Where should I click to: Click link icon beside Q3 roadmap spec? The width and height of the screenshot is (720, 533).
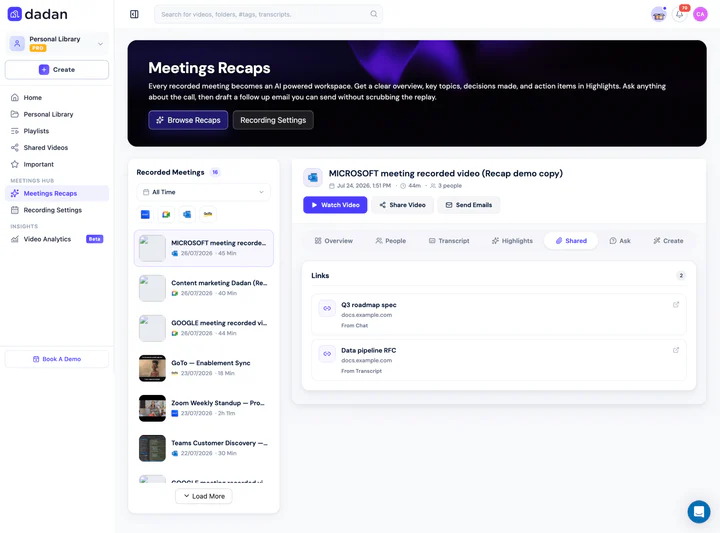pyautogui.click(x=327, y=308)
